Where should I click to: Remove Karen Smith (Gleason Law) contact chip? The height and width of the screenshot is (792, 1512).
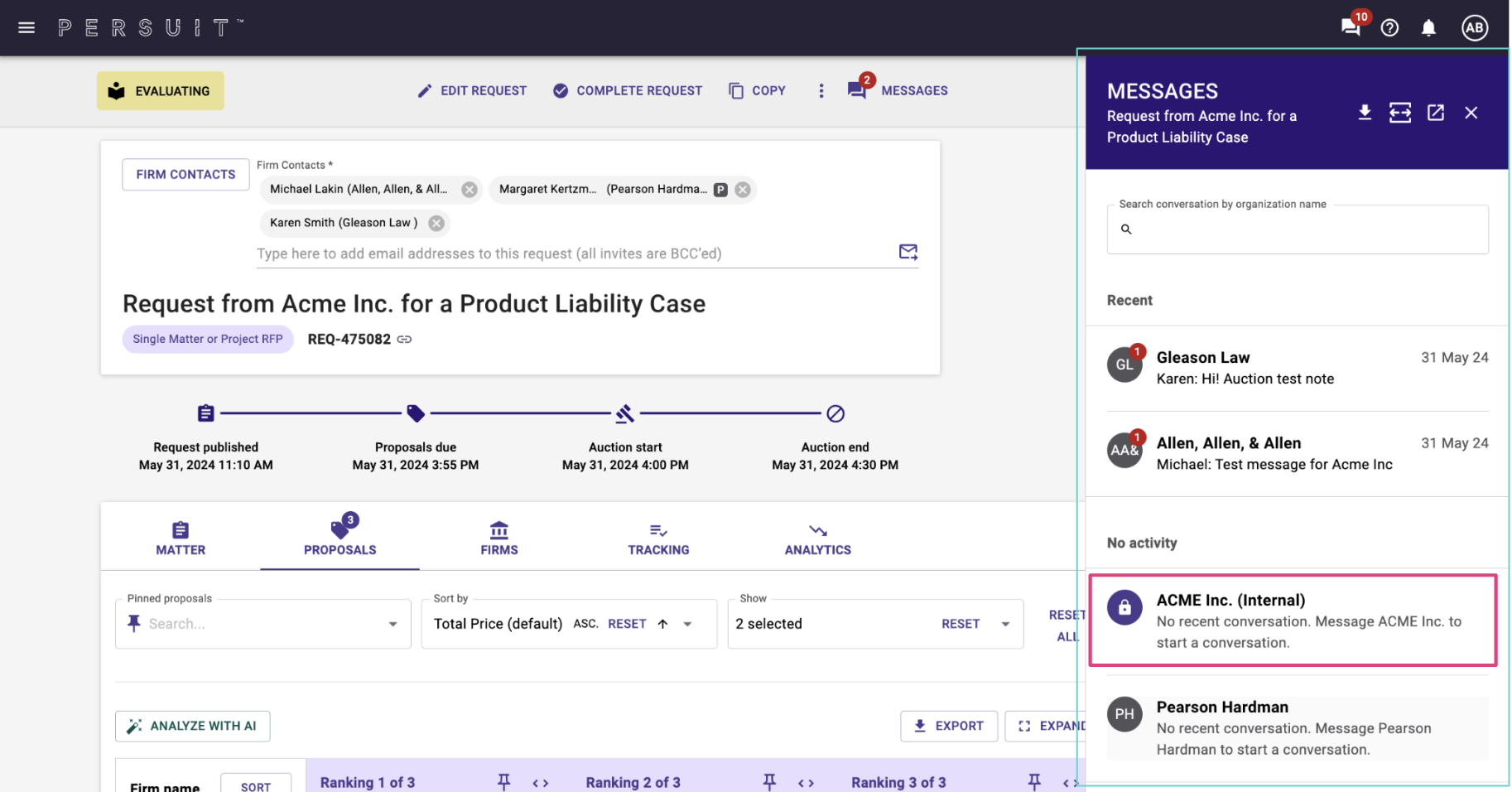(436, 223)
